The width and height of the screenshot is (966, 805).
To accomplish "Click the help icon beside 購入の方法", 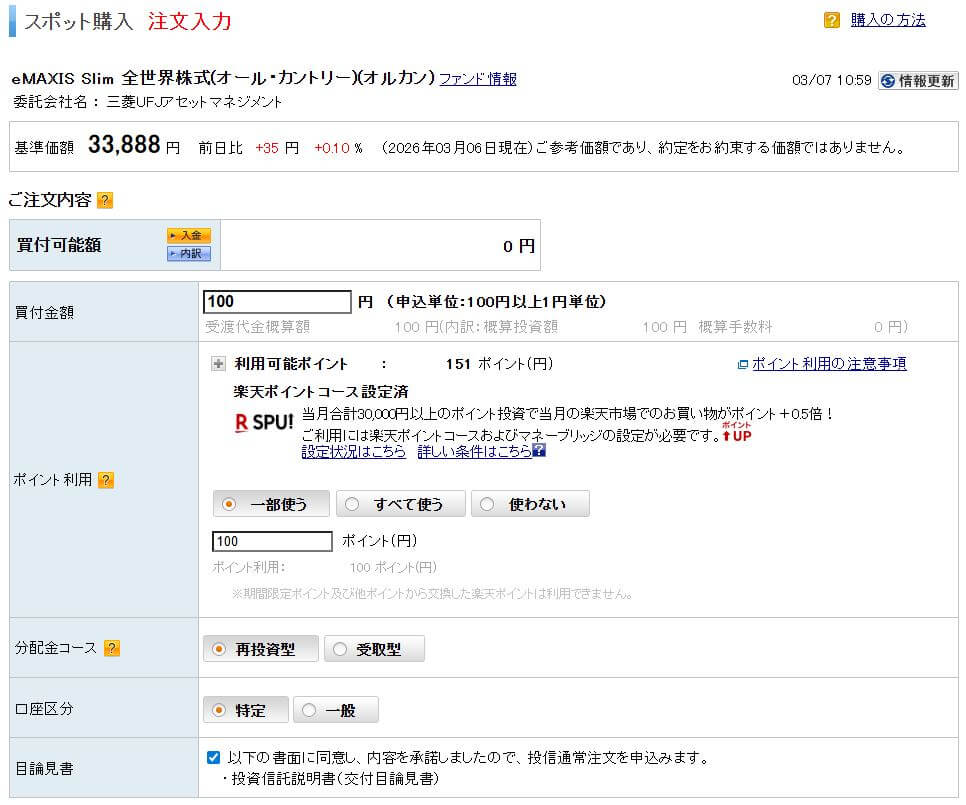I will [831, 20].
